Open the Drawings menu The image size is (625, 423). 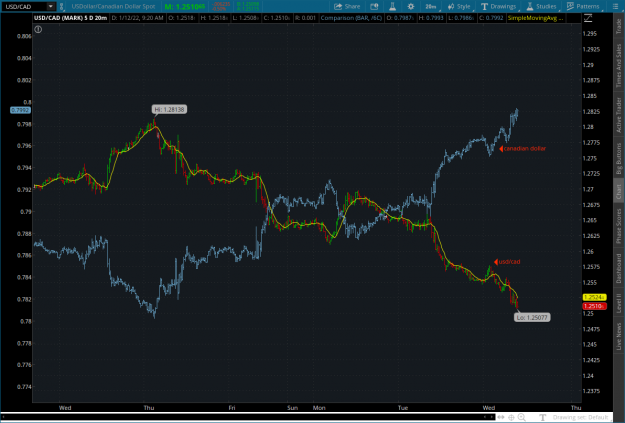pos(498,6)
